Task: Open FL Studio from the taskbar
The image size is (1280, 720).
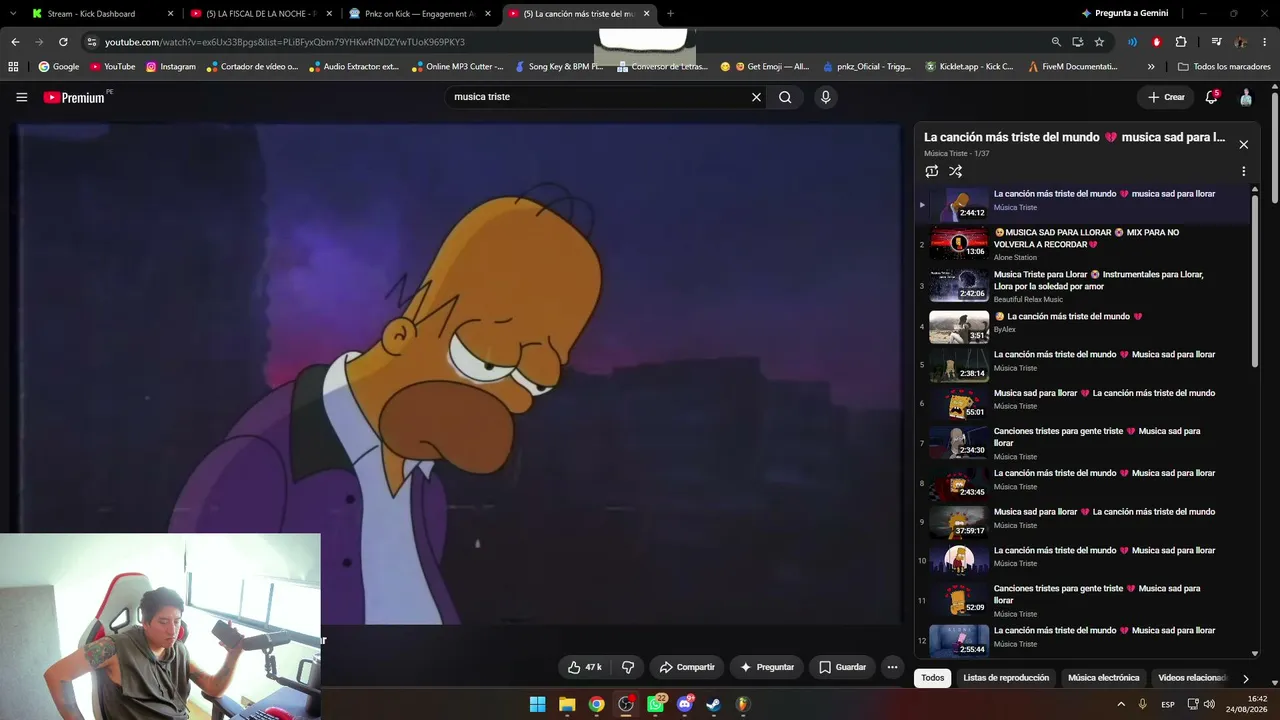Action: pos(743,704)
